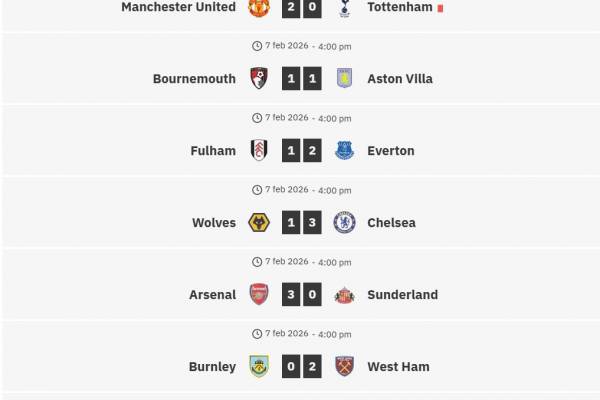Click the Sunderland badge icon

344,295
